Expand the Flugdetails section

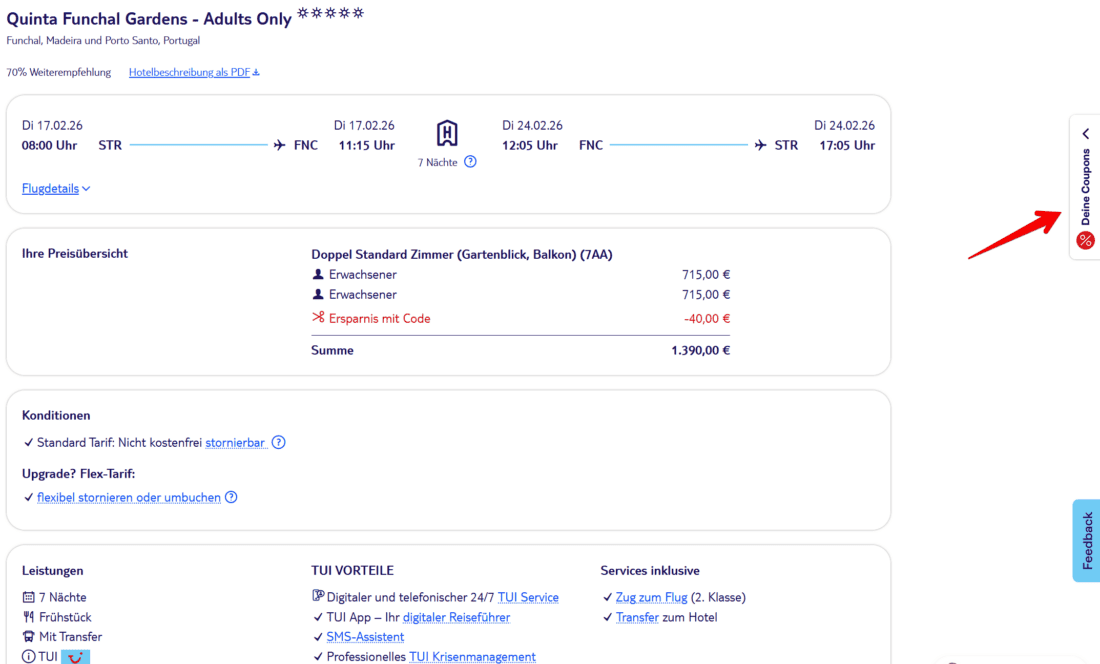56,188
